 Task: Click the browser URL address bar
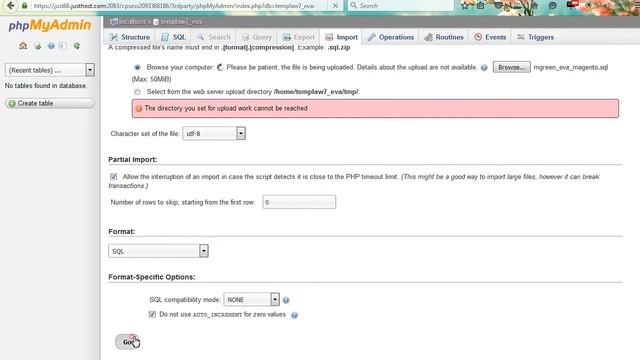pos(173,6)
